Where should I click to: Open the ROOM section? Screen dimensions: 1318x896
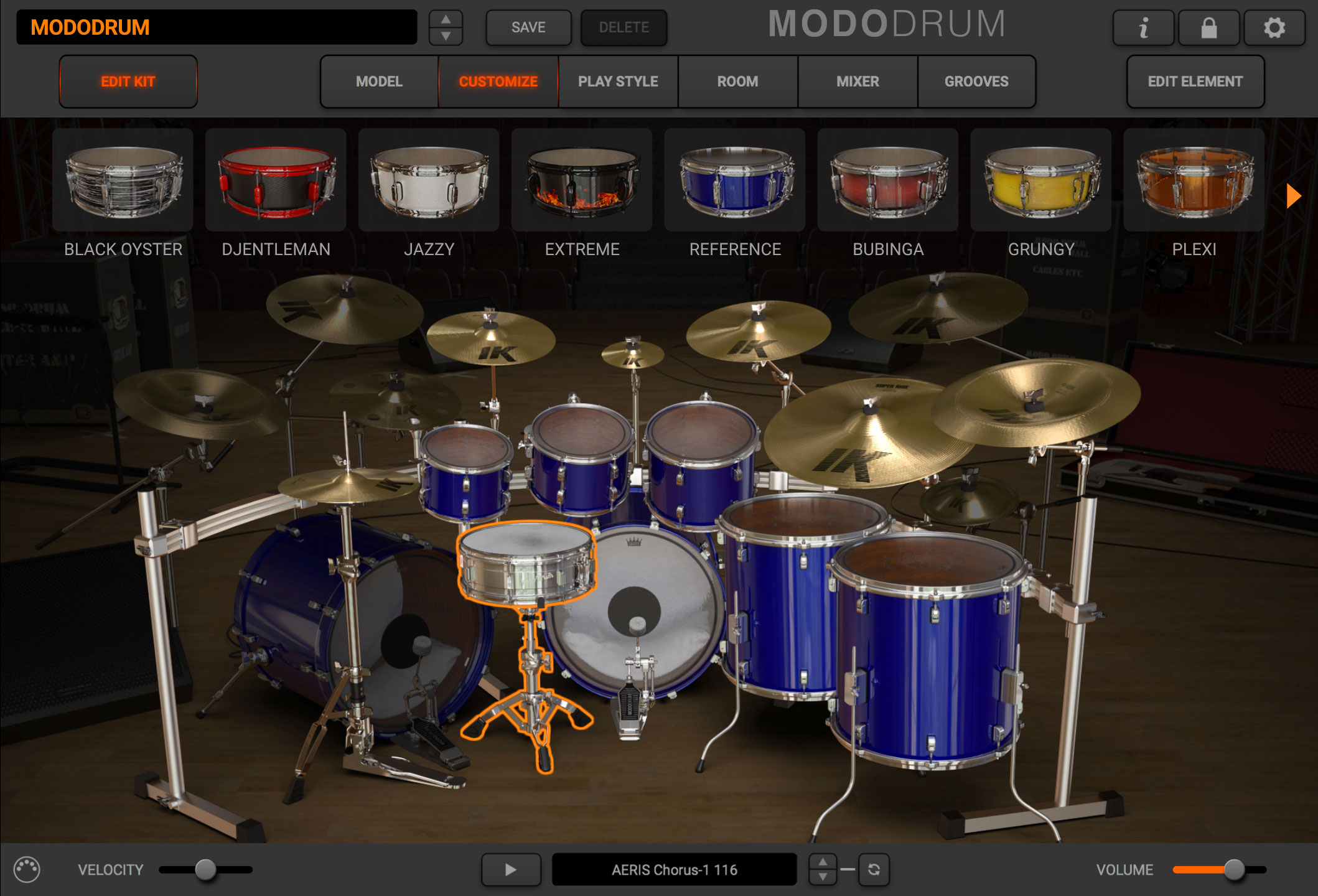[x=737, y=81]
